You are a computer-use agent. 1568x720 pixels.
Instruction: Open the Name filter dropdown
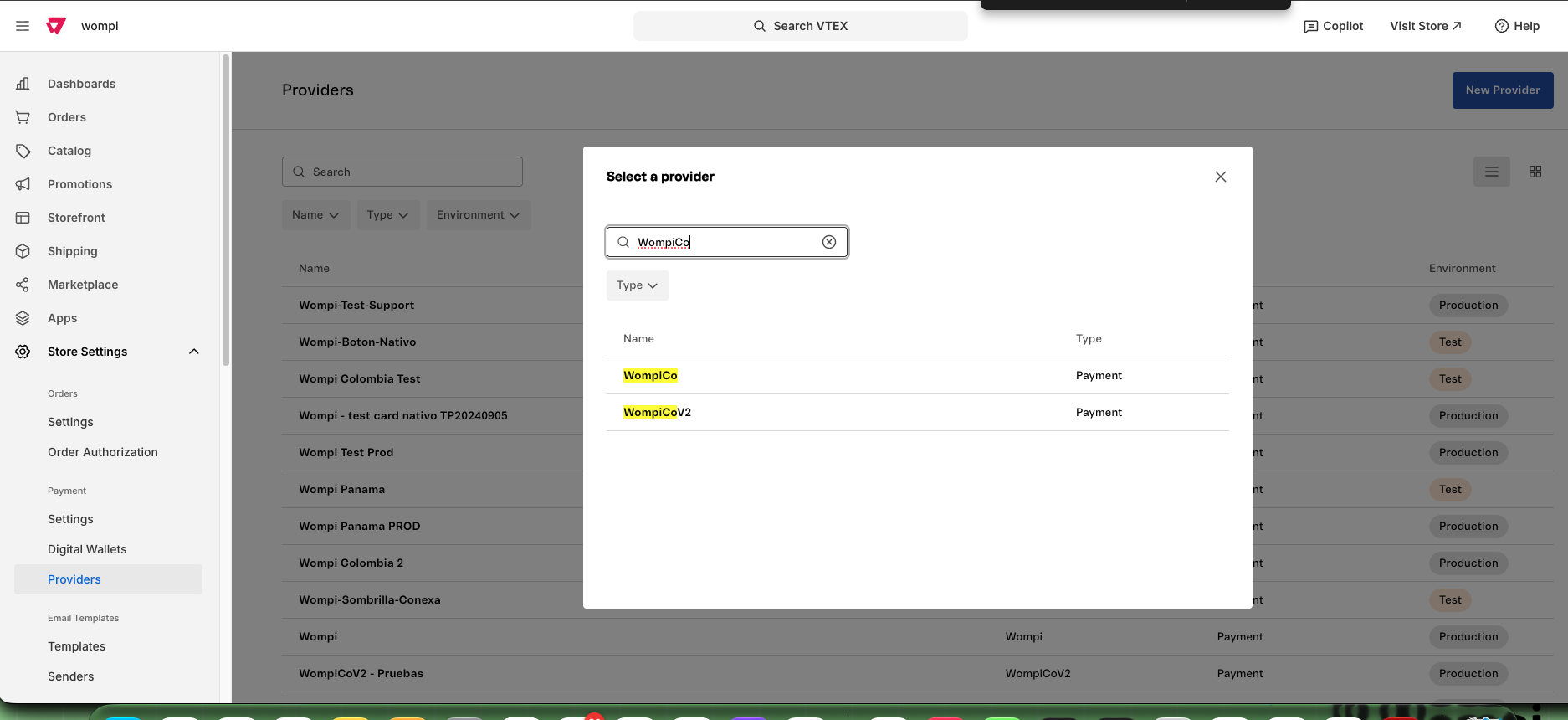coord(315,215)
